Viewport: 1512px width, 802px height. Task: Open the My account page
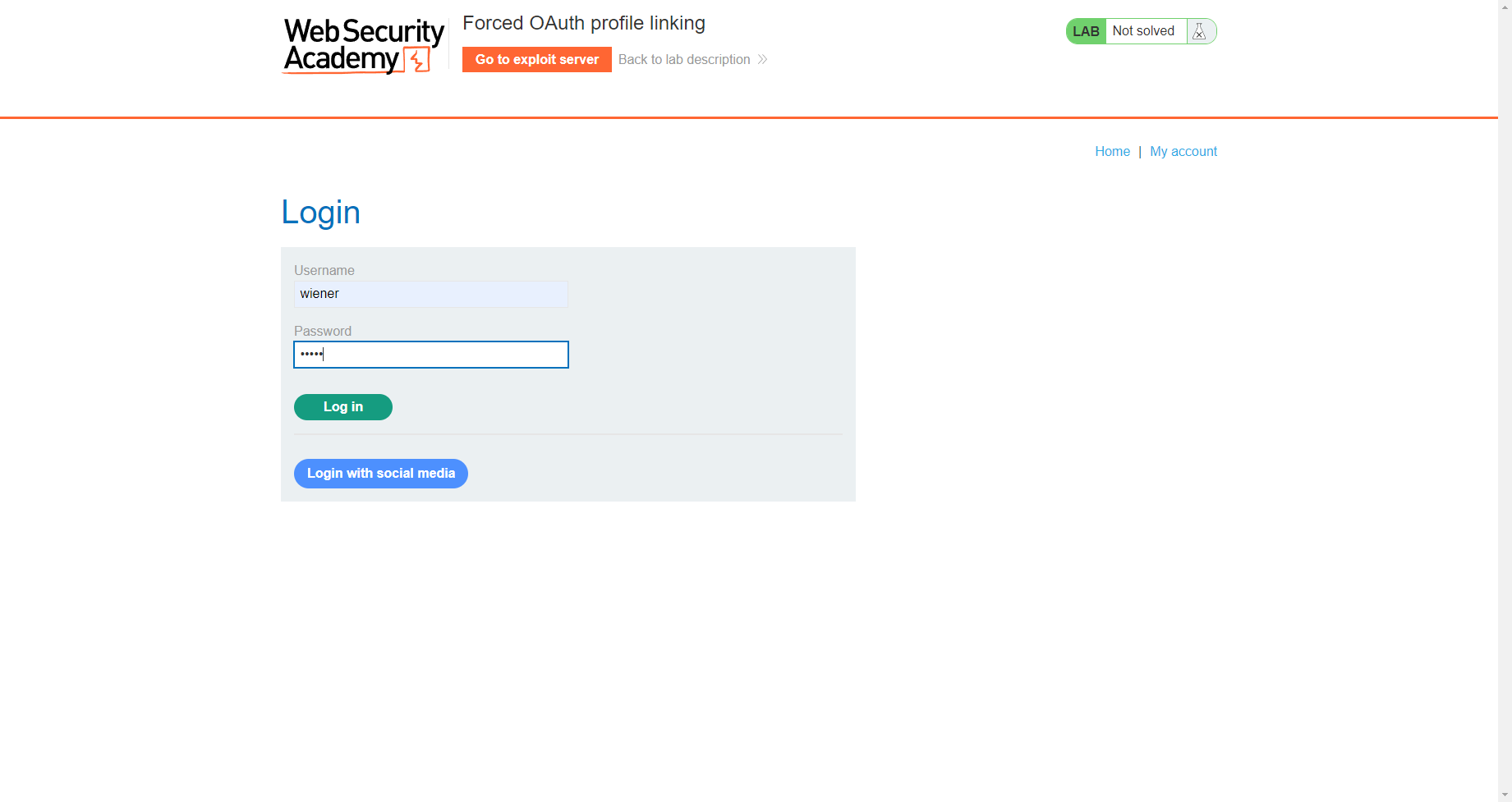pyautogui.click(x=1183, y=151)
